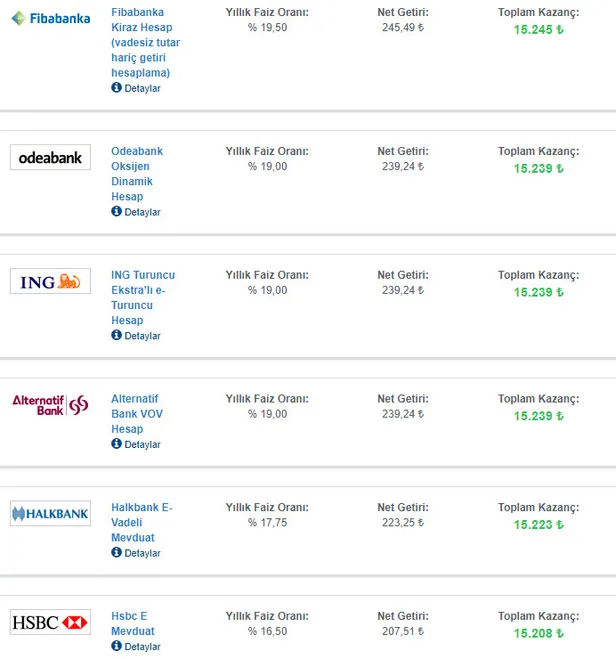The image size is (616, 659).
Task: Click the Fibabanka logo
Action: (50, 18)
